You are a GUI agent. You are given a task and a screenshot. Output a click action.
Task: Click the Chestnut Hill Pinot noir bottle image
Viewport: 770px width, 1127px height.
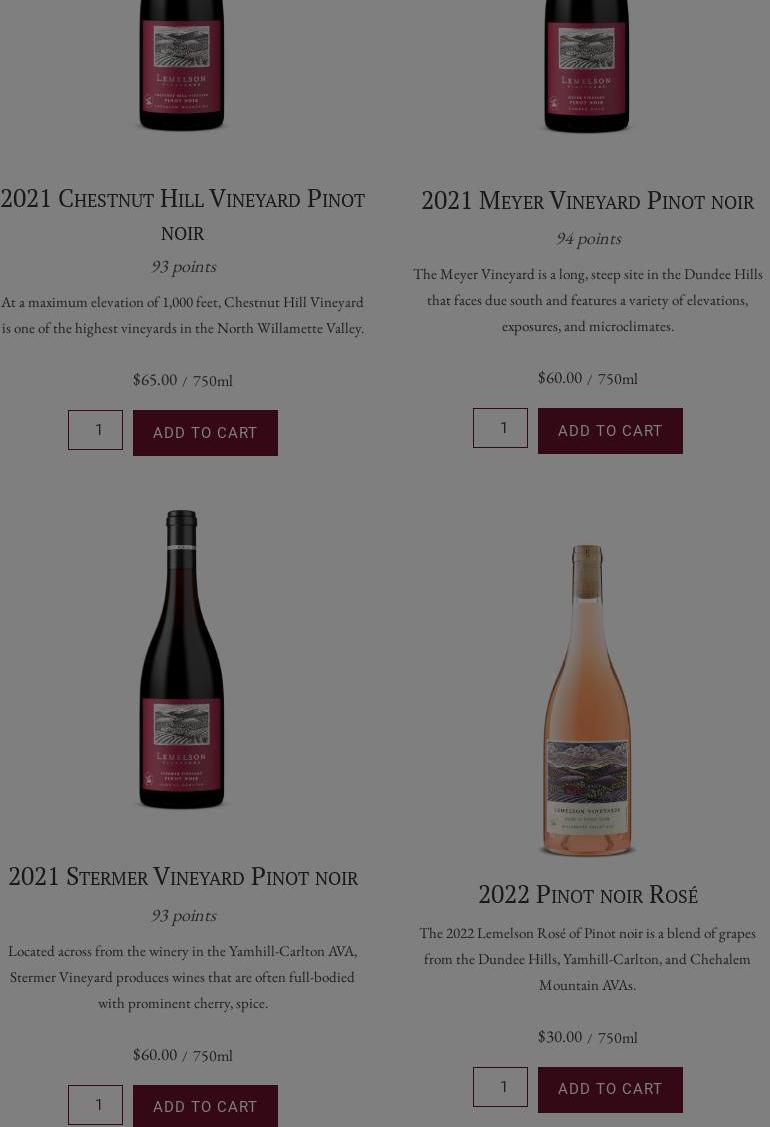(182, 65)
